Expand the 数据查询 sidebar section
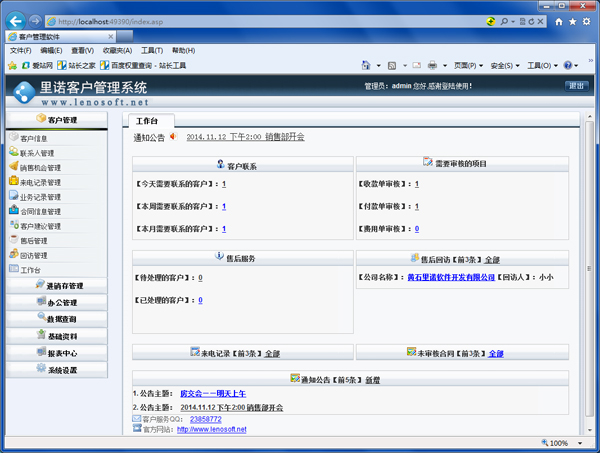 click(57, 319)
